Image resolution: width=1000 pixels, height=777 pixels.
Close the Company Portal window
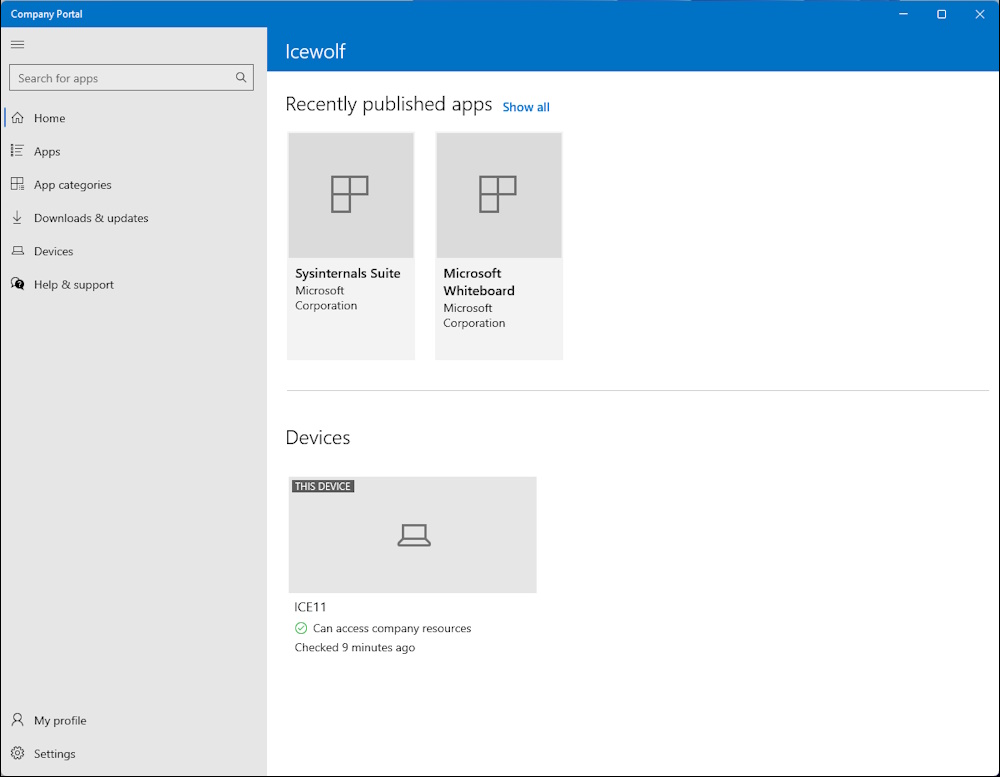point(980,14)
